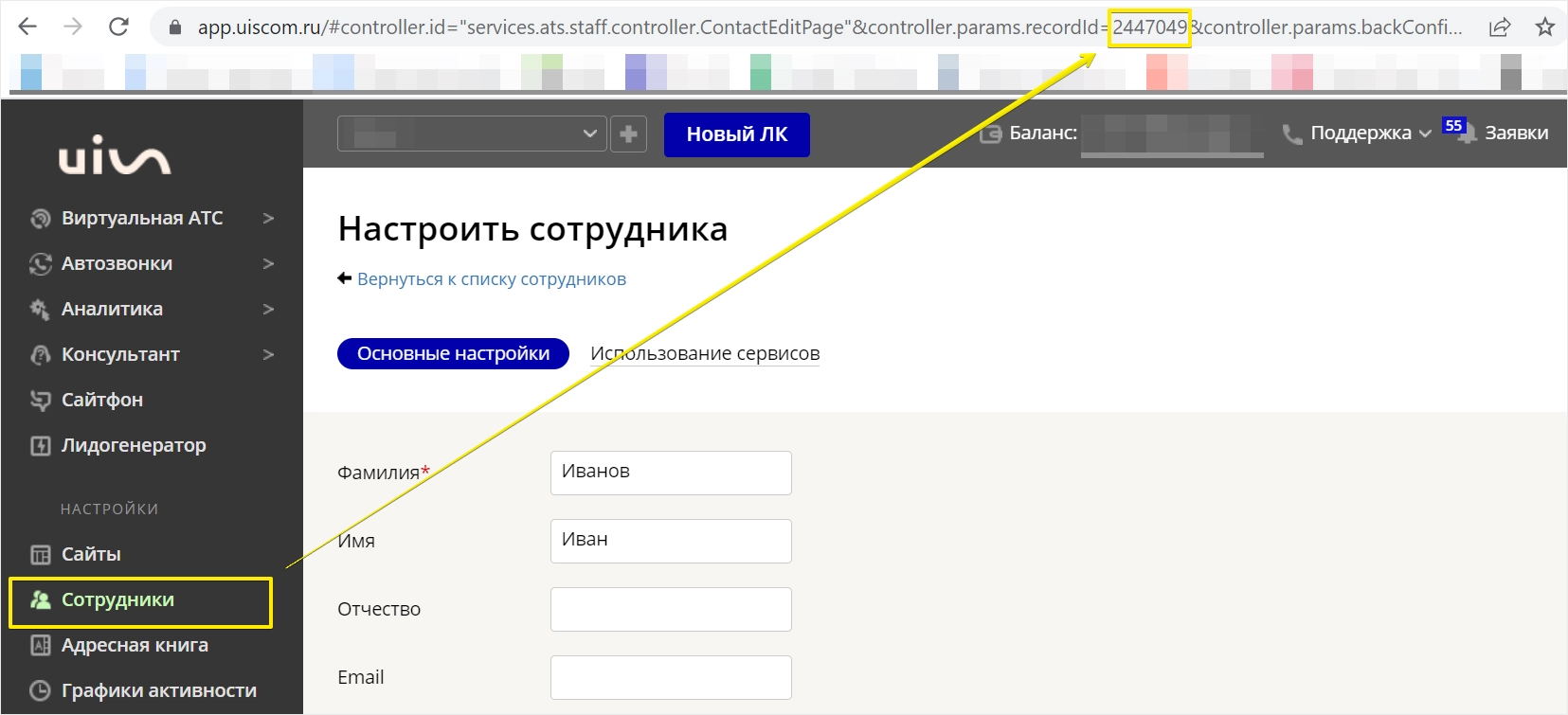This screenshot has height=715, width=1568.
Task: Click the empty Отчество field
Action: tap(671, 609)
